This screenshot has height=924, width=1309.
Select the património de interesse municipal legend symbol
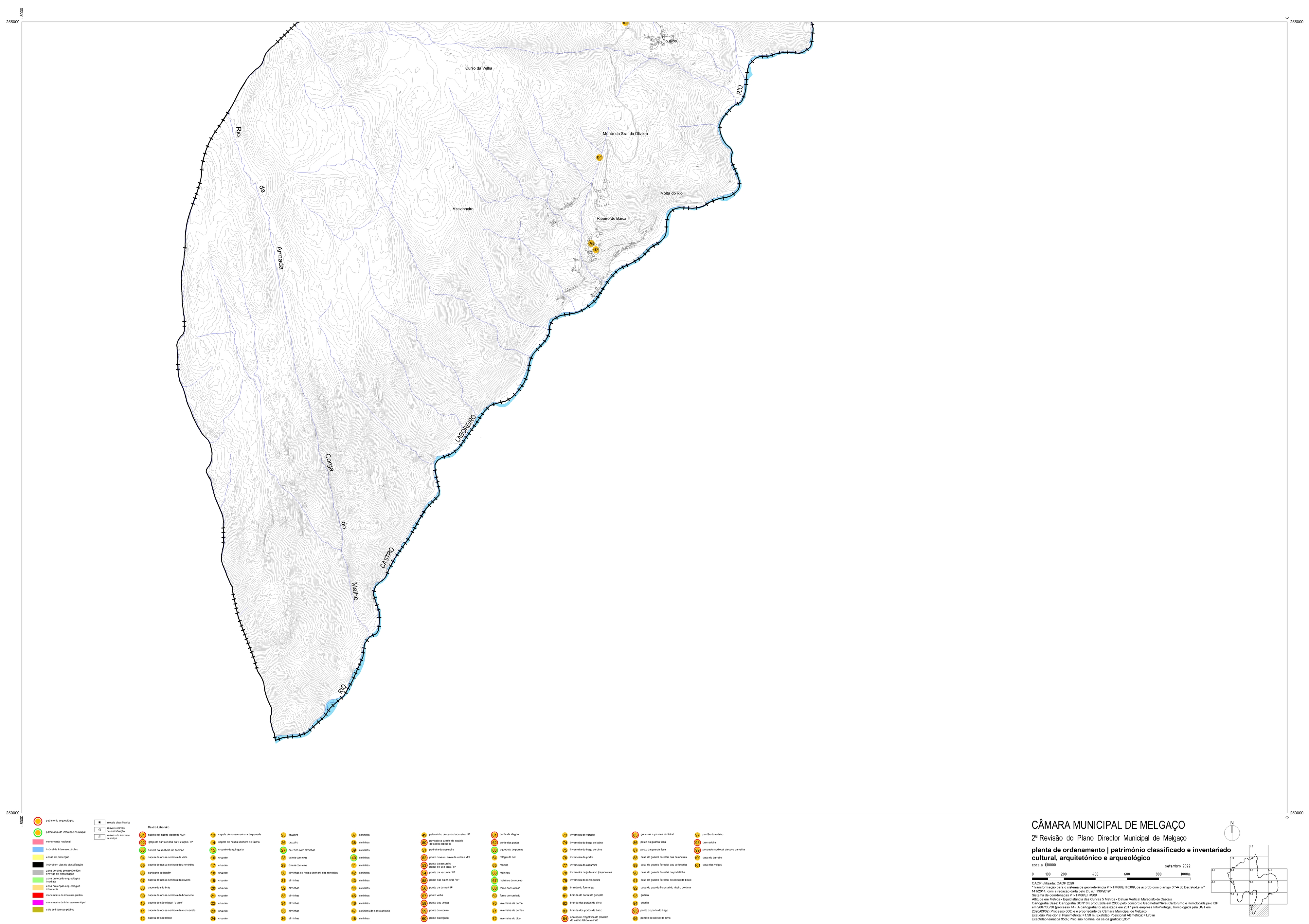pyautogui.click(x=38, y=832)
